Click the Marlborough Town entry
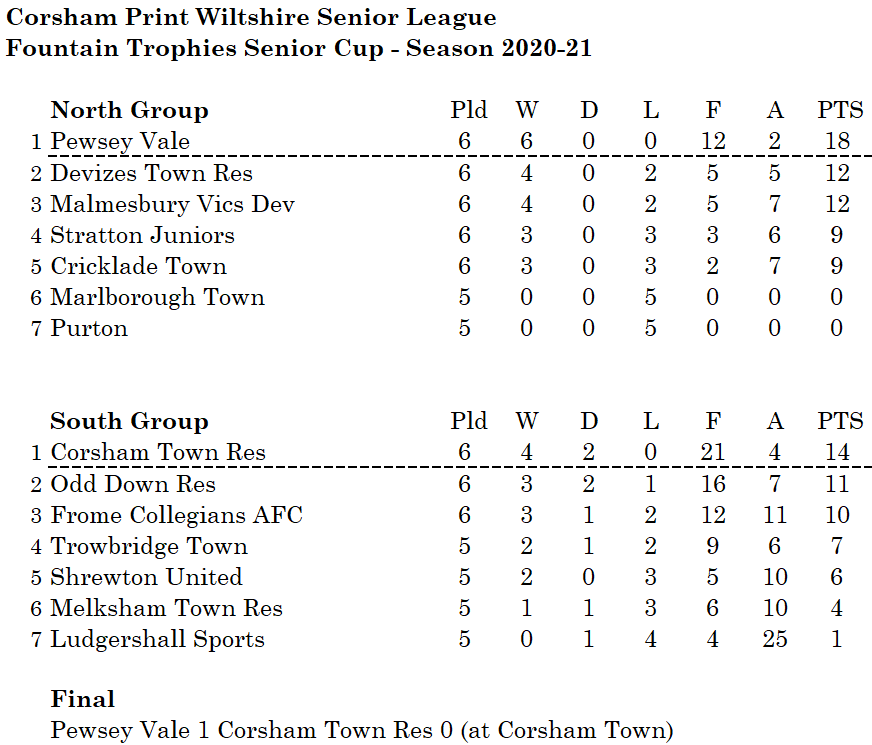Image resolution: width=872 pixels, height=745 pixels. (x=157, y=297)
